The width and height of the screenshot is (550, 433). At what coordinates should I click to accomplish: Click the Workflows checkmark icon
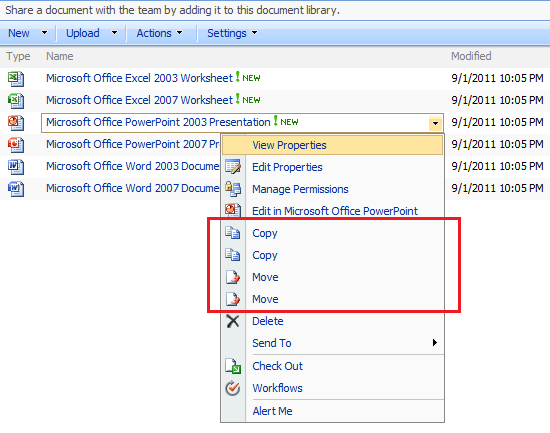233,388
